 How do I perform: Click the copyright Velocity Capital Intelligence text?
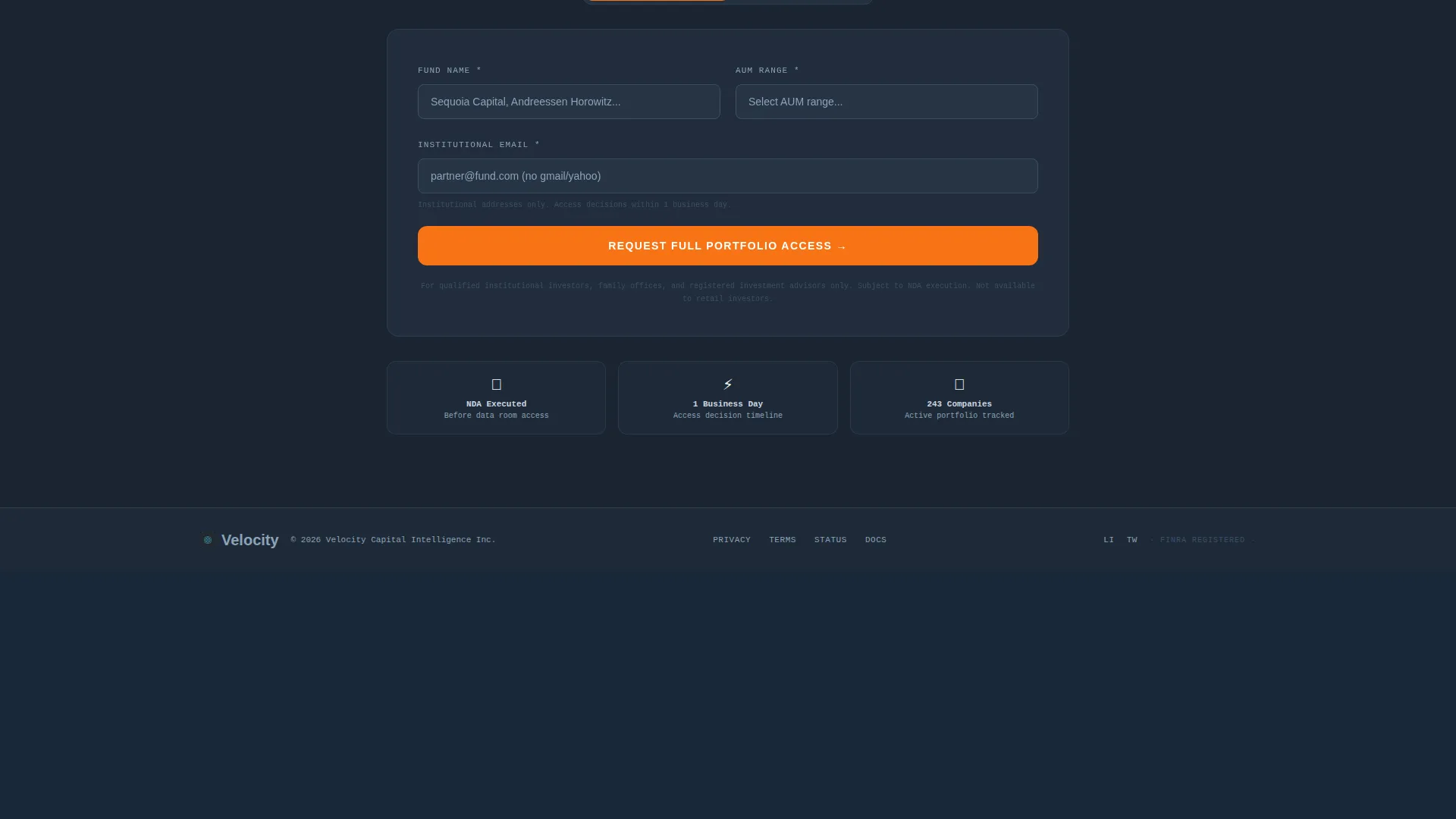(x=393, y=540)
